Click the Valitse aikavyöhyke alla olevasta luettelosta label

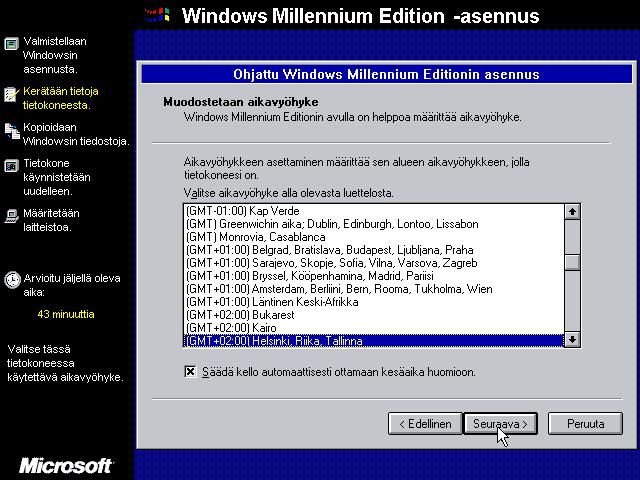(x=289, y=193)
